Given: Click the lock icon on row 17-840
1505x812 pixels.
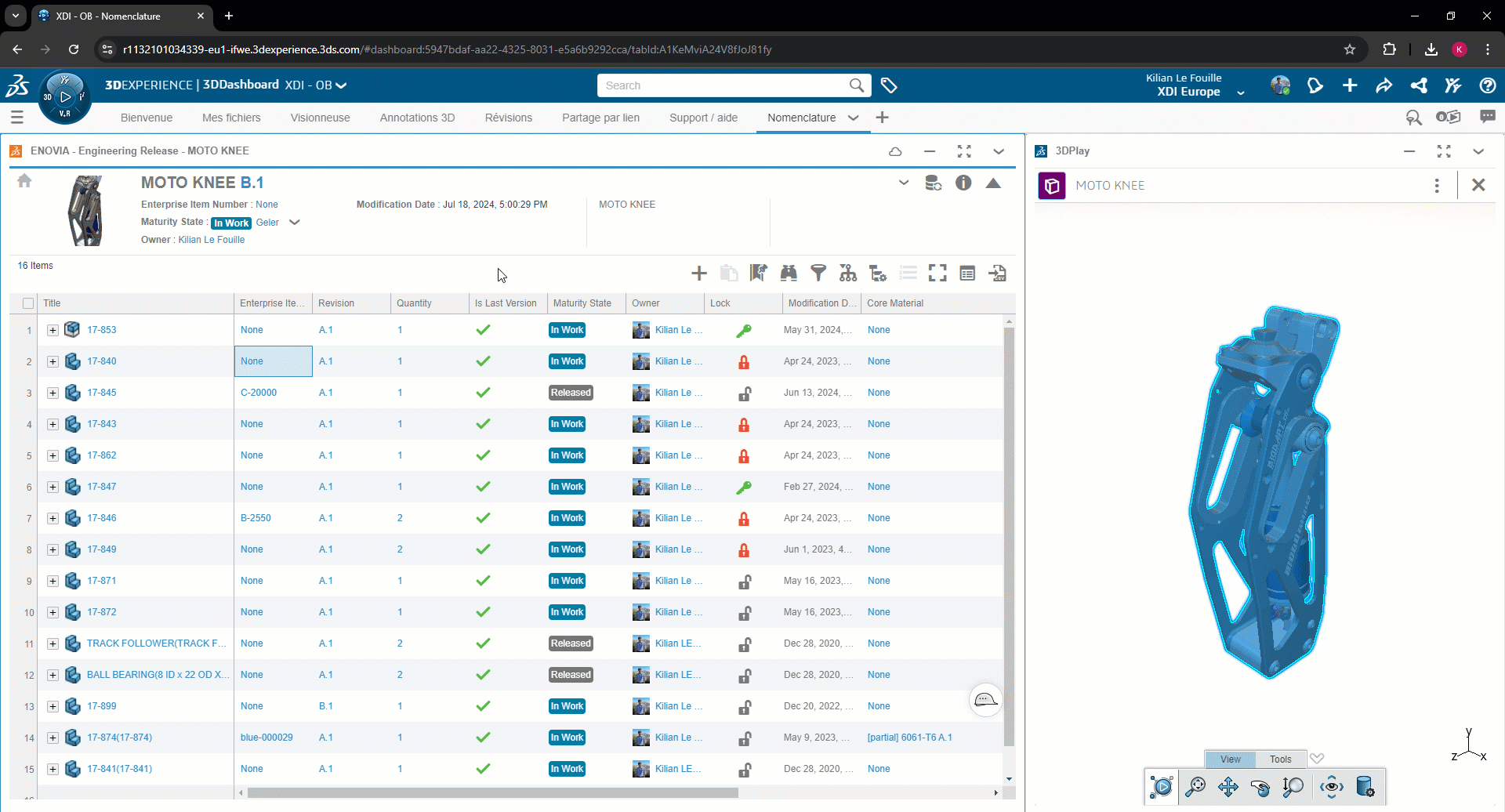Looking at the screenshot, I should 744,362.
